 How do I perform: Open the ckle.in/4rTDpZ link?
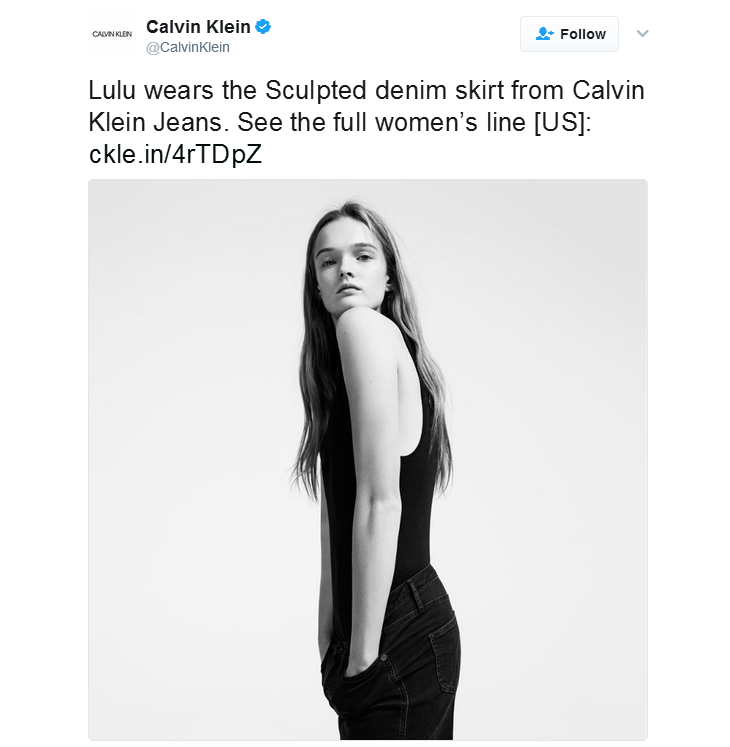175,154
